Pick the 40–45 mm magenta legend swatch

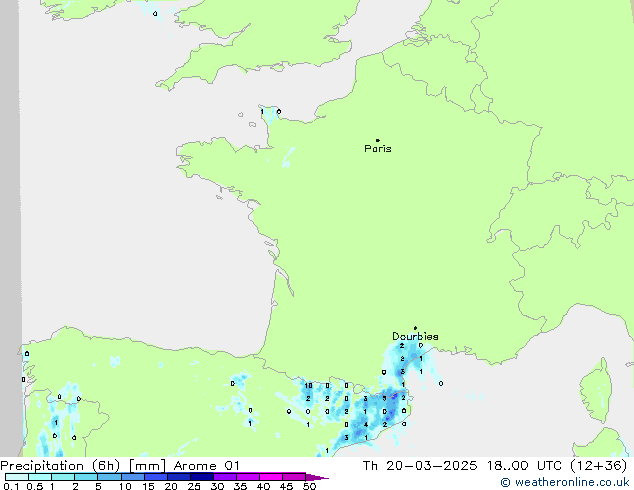click(271, 477)
